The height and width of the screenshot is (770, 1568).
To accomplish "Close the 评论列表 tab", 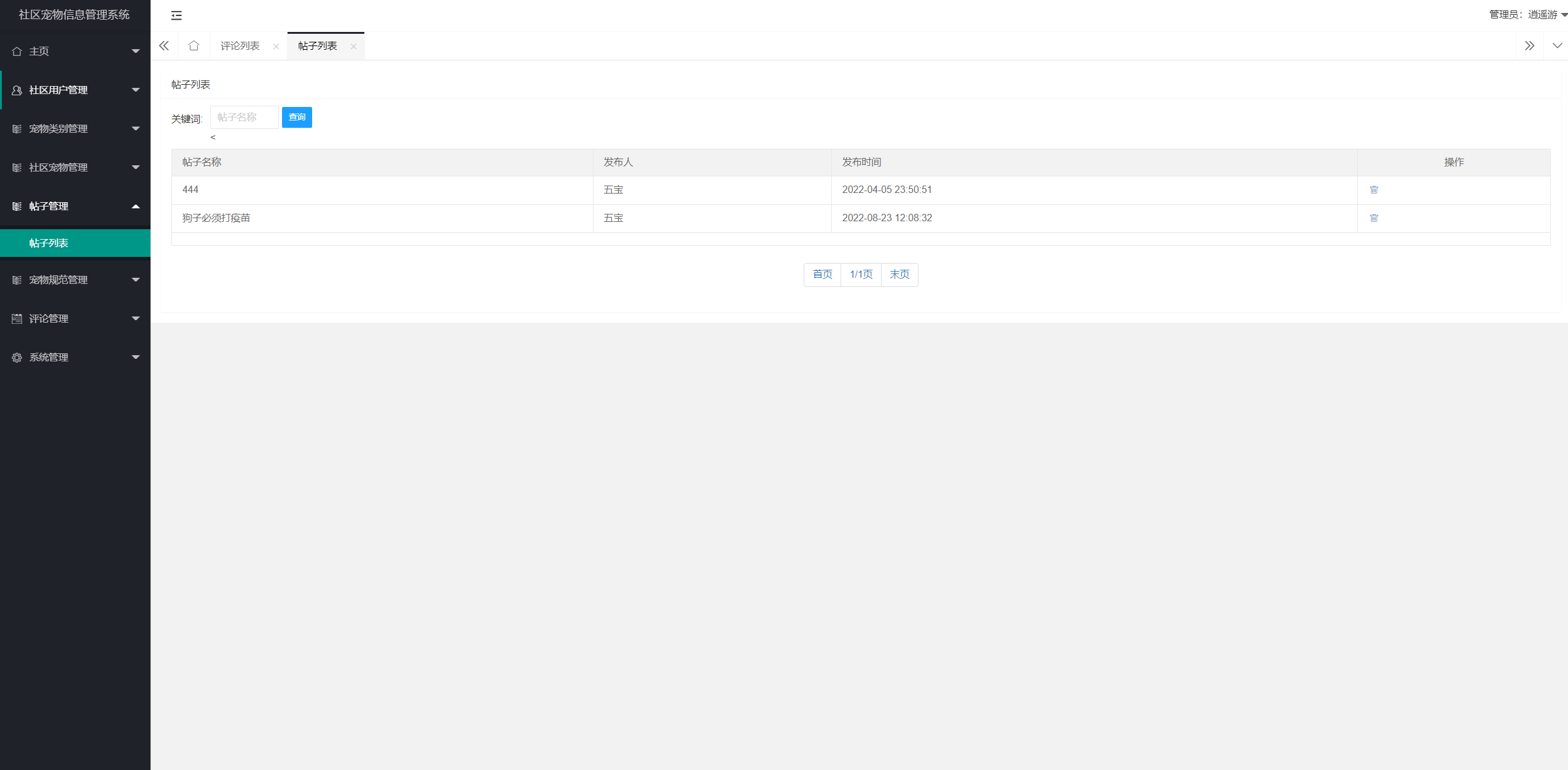I will click(276, 47).
